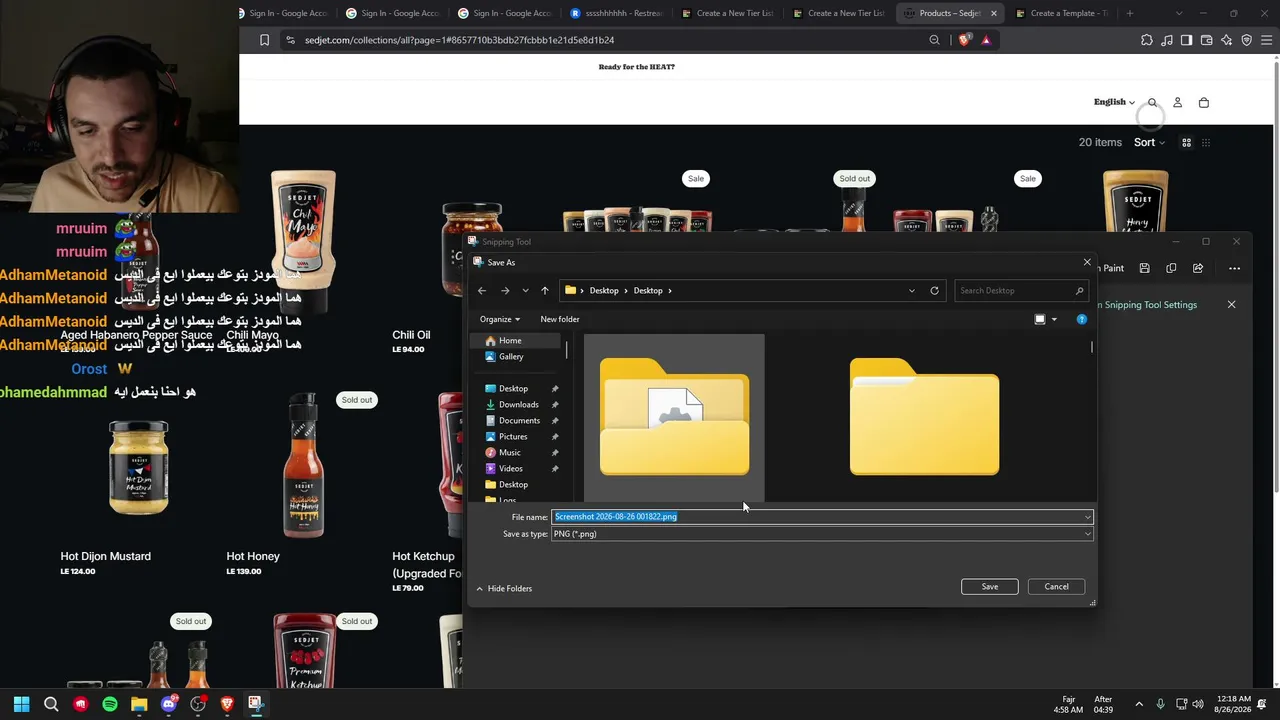Dismiss the Snipping Tool Settings banner
The image size is (1280, 720).
[x=1231, y=305]
